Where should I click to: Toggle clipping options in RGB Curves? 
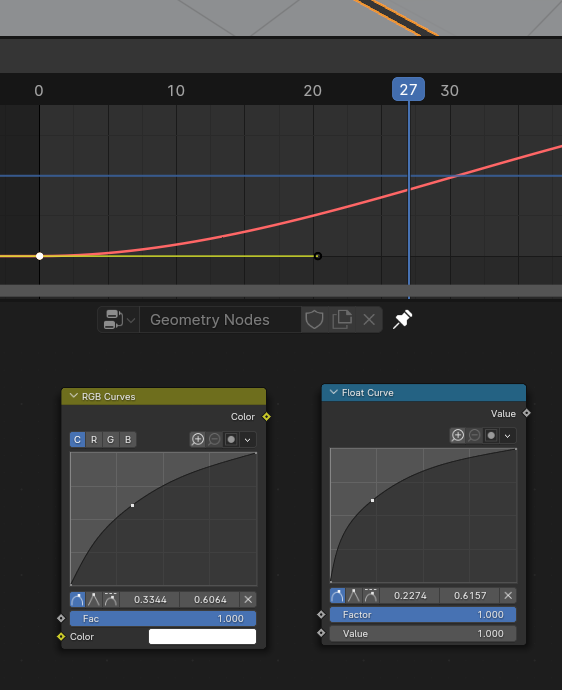pos(231,439)
